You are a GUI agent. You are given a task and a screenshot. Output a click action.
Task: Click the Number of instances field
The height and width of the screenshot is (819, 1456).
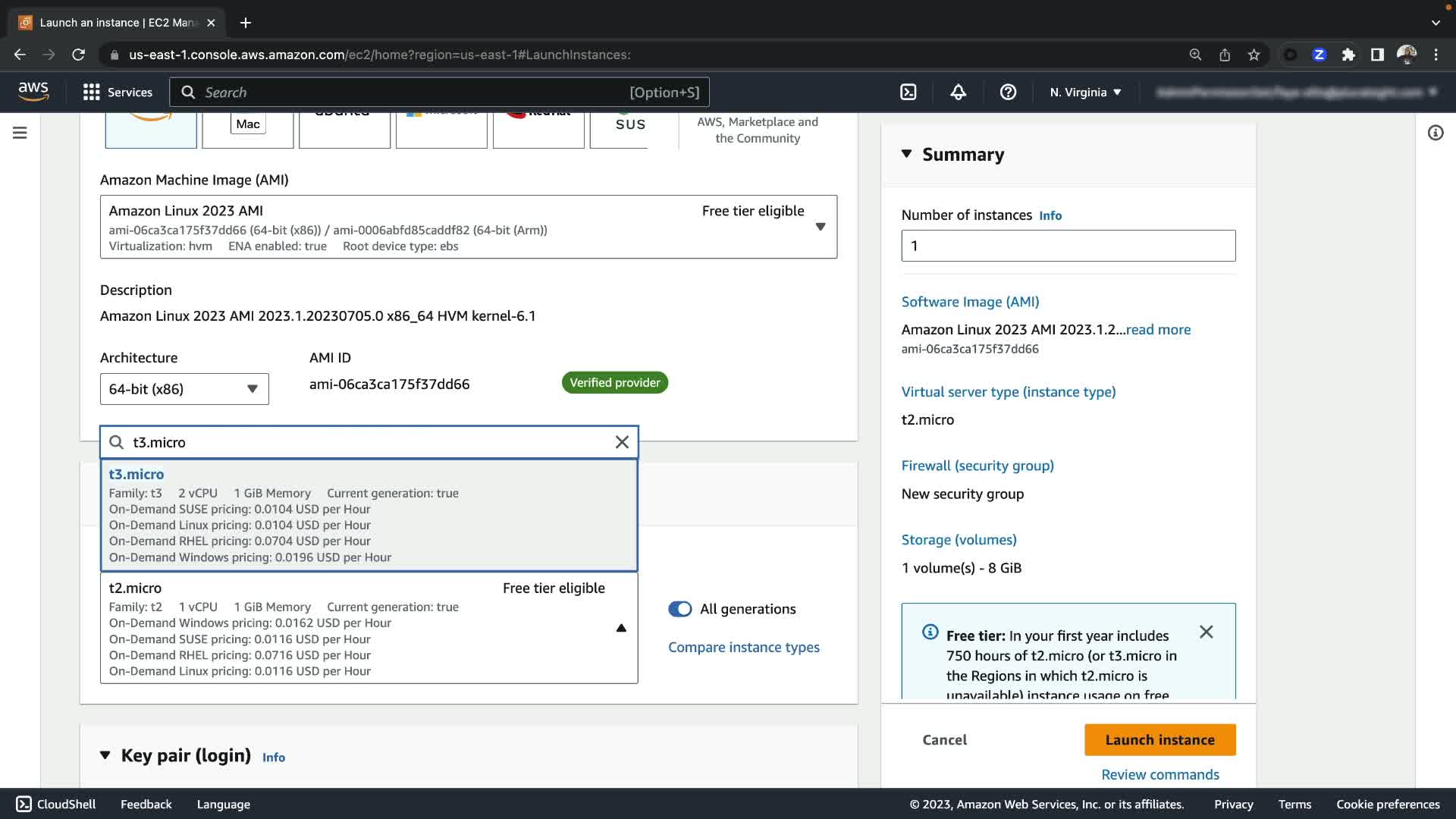coord(1068,246)
